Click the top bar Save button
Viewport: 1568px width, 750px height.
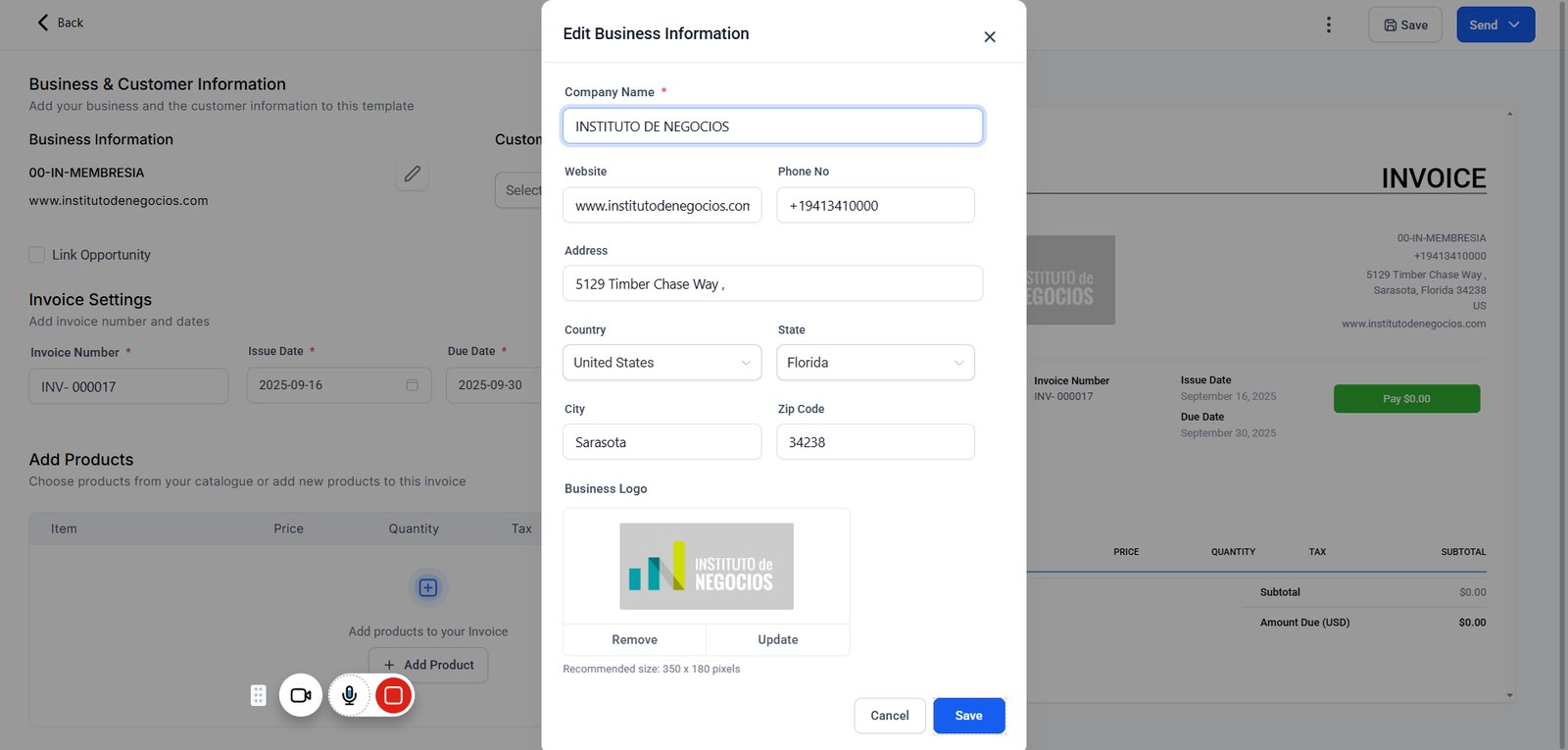pyautogui.click(x=1405, y=25)
